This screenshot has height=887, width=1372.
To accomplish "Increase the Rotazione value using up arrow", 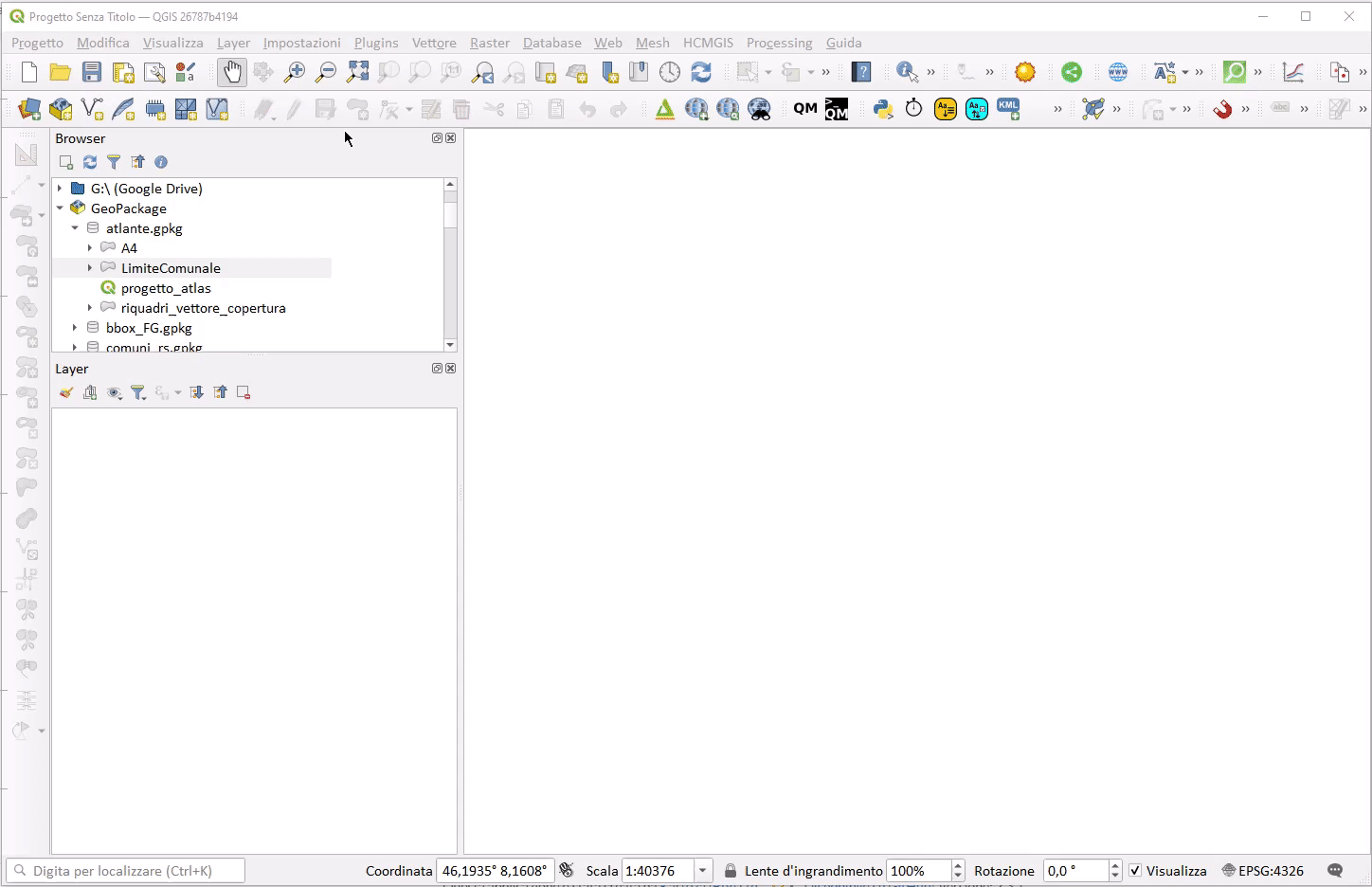I will [x=1115, y=866].
